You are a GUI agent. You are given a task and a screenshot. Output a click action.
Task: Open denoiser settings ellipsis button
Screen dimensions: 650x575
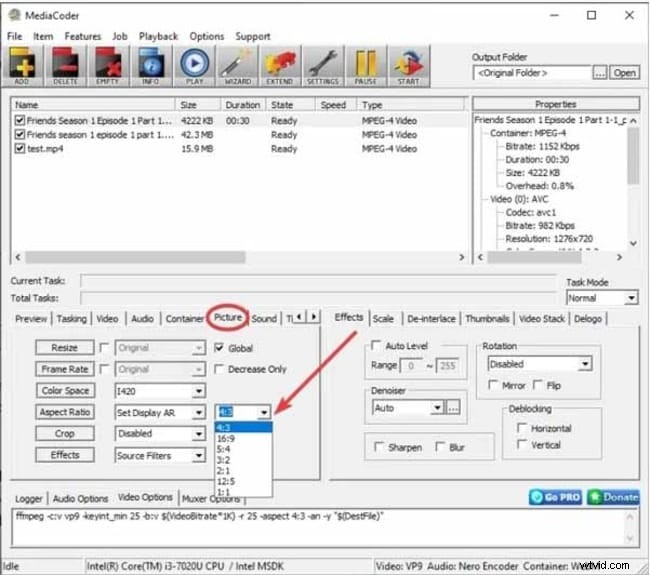click(453, 408)
